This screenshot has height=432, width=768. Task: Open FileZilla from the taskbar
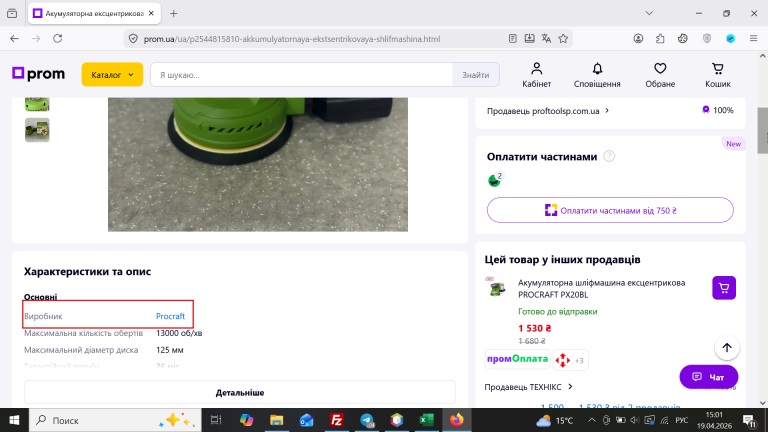coord(336,420)
